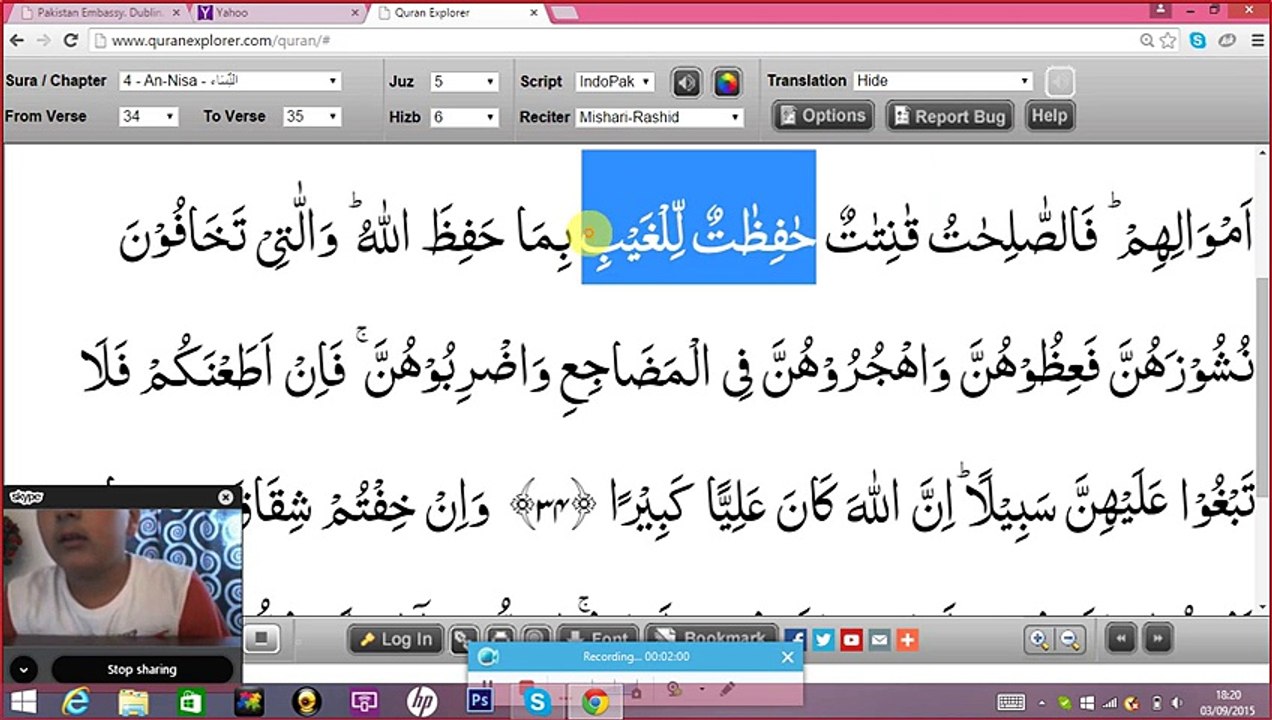The height and width of the screenshot is (720, 1272).
Task: Click the highlighted Arabic verse phrase
Action: pyautogui.click(x=699, y=217)
